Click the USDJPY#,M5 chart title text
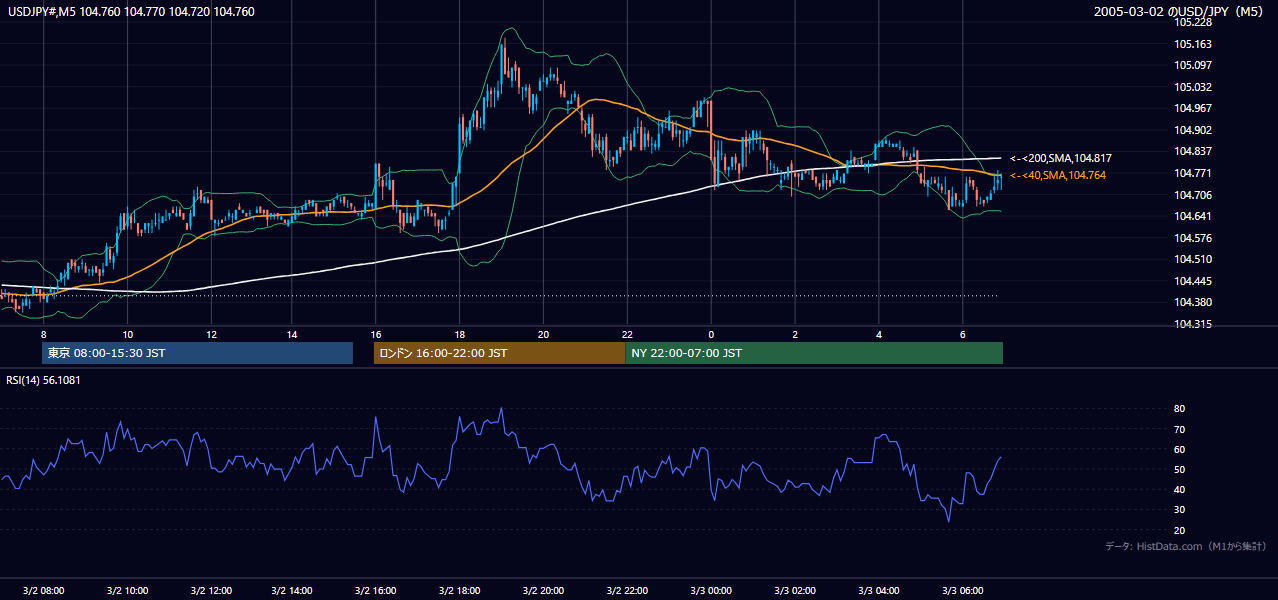Screen dimensions: 1278x600 click(x=132, y=12)
